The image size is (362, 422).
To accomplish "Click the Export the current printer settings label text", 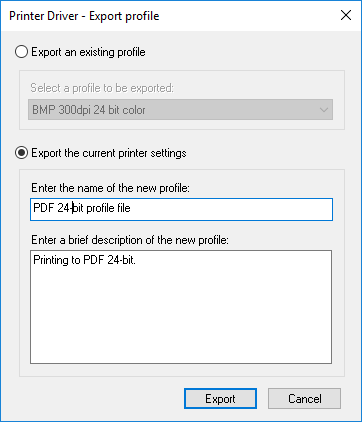I will [109, 153].
